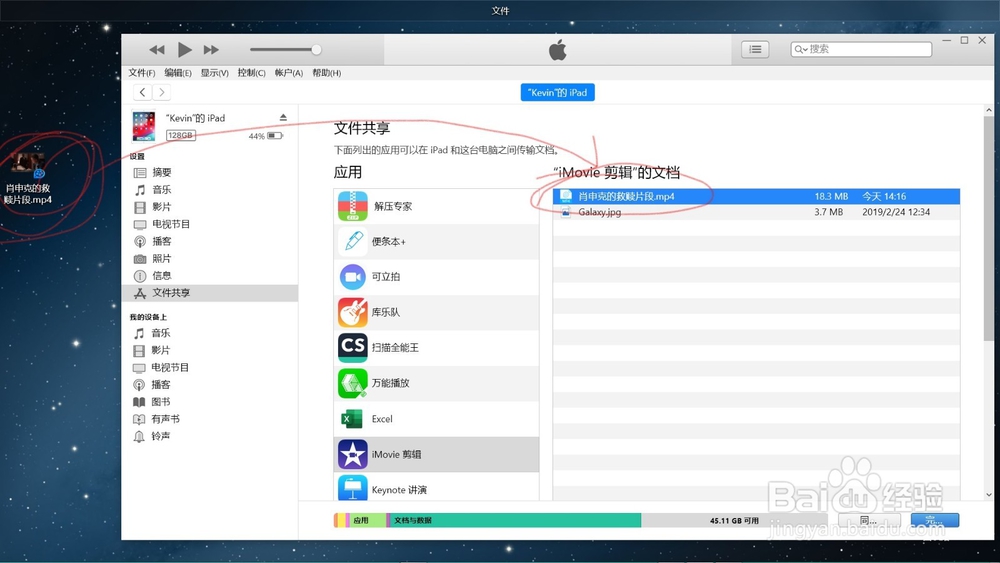Image resolution: width=1000 pixels, height=563 pixels.
Task: Click the rewind playback button
Action: [157, 50]
